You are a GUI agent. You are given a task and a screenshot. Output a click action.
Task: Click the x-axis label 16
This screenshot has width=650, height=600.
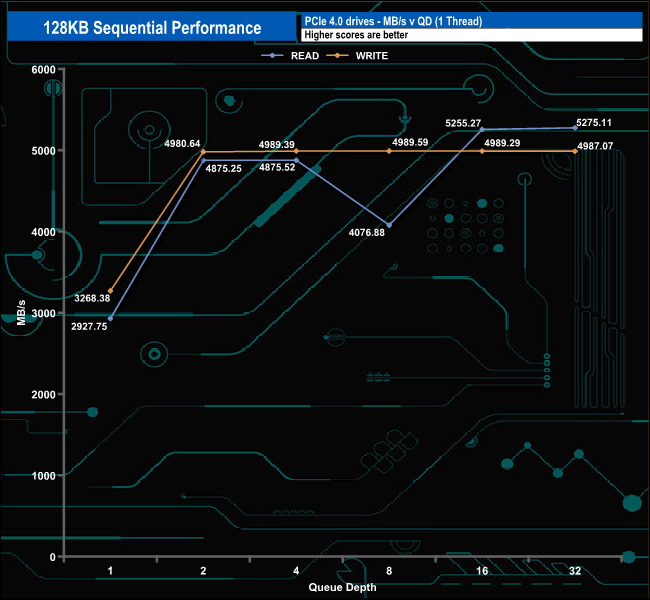point(482,571)
